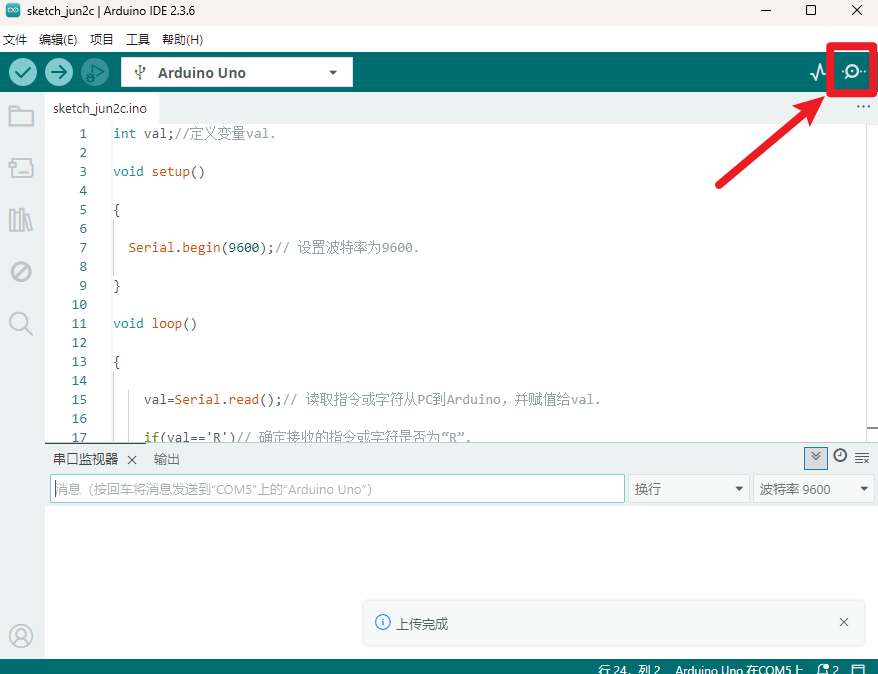
Task: Open the 波特率 9600 baud dropdown
Action: coord(814,489)
